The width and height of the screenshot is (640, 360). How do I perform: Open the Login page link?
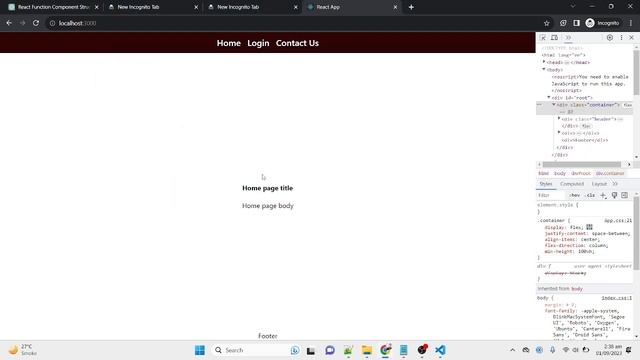click(x=258, y=43)
